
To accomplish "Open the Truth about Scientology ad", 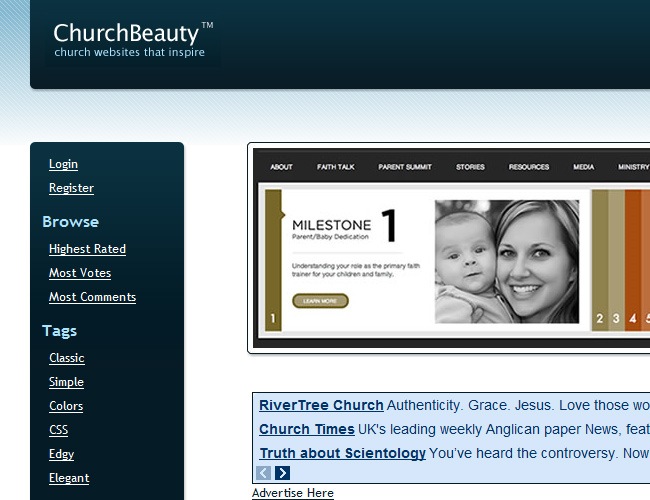I will tap(342, 453).
